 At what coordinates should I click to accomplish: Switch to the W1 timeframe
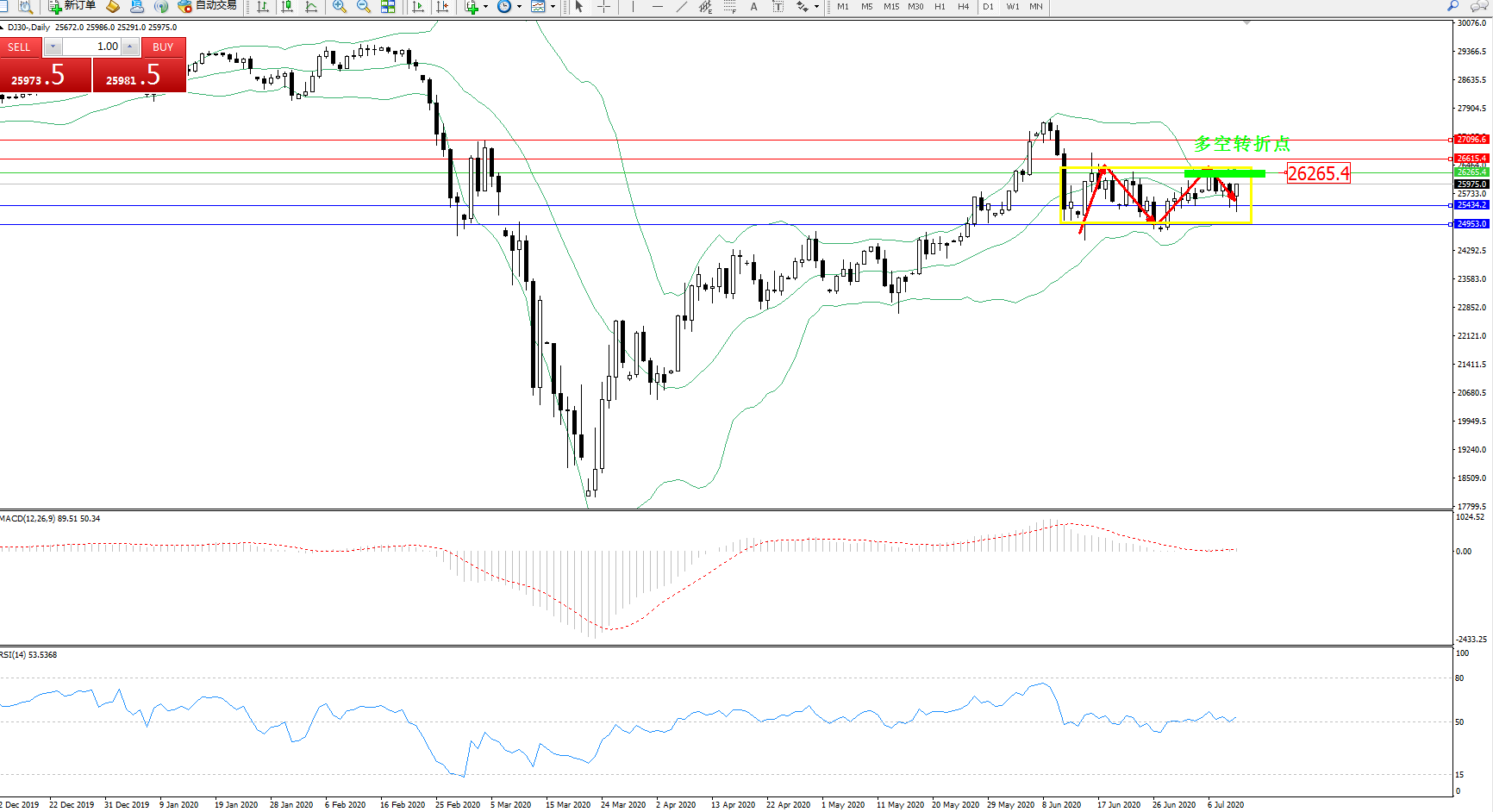point(1012,6)
